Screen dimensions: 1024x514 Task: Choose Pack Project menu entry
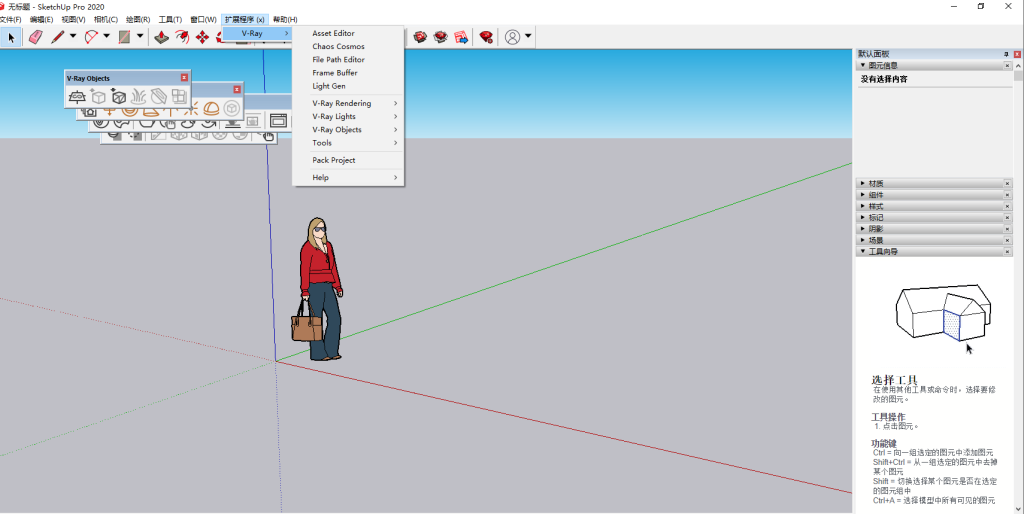tap(333, 160)
